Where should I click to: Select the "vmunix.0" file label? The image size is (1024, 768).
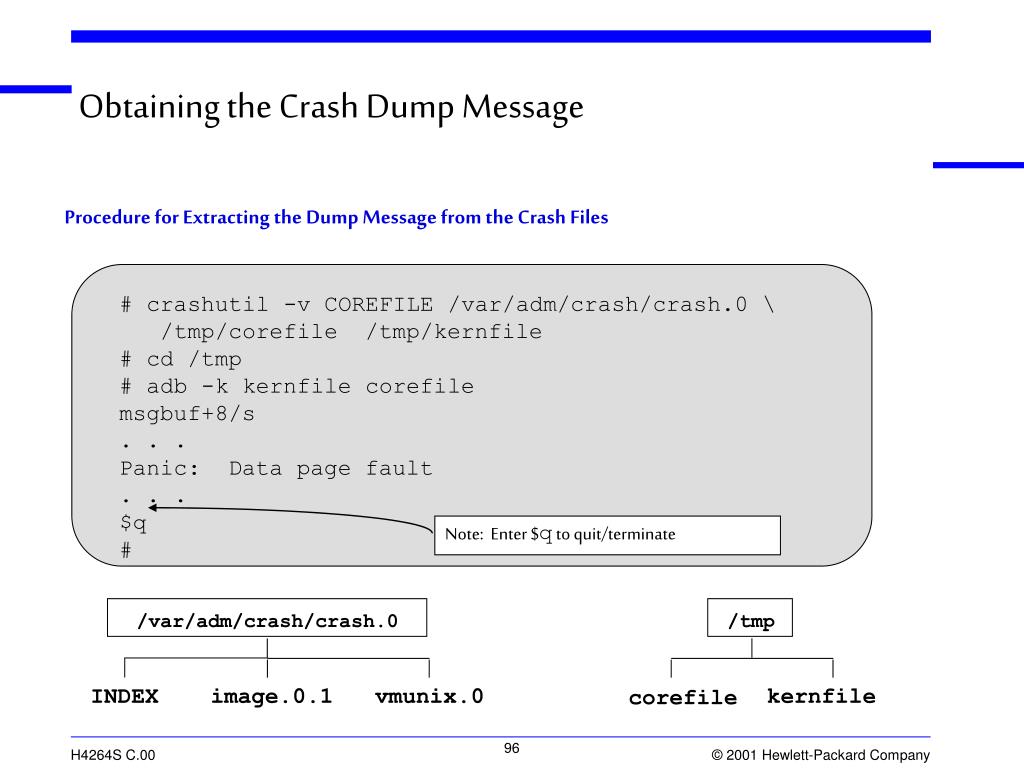click(x=429, y=696)
